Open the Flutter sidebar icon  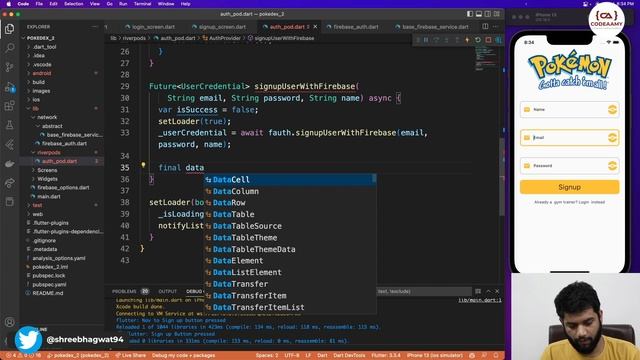point(9,144)
